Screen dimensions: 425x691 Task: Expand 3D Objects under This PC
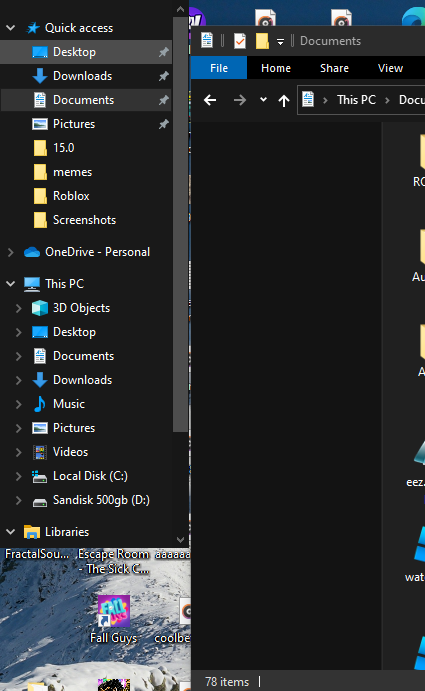(19, 308)
